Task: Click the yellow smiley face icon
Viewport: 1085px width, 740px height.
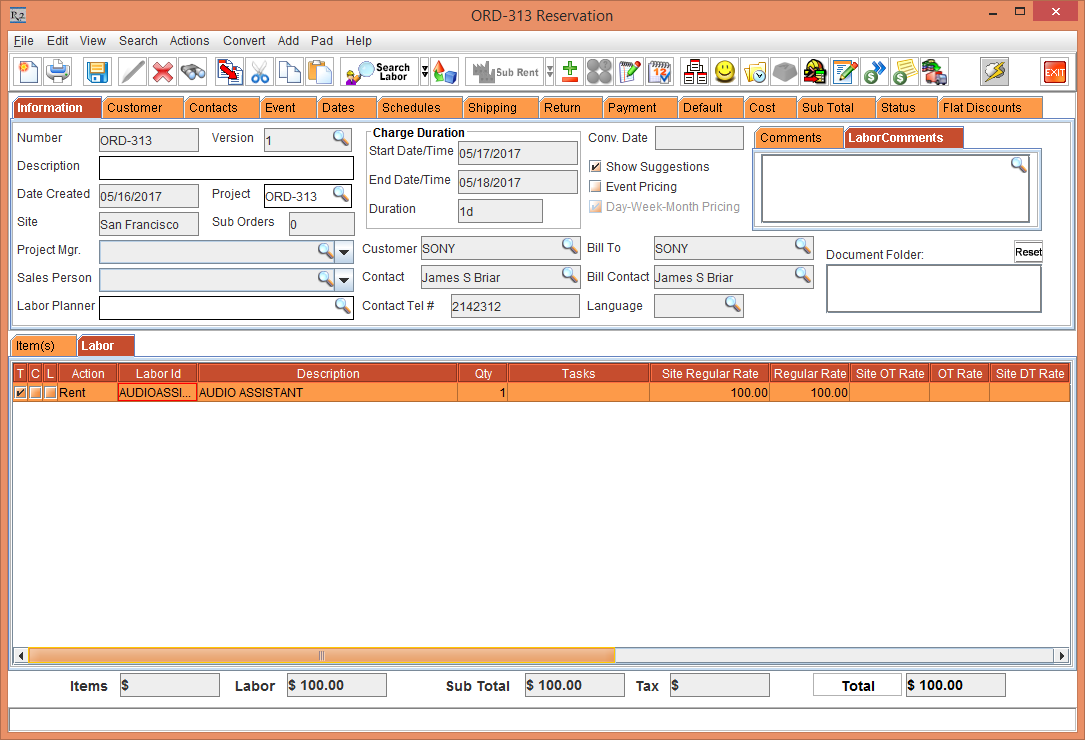Action: click(725, 72)
